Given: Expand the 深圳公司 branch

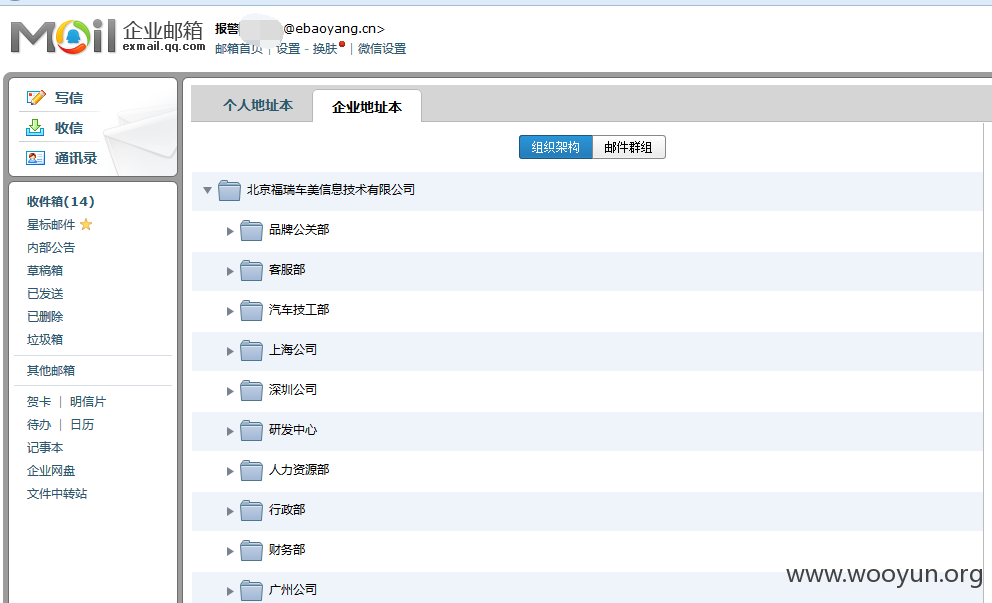Looking at the screenshot, I should click(x=230, y=391).
